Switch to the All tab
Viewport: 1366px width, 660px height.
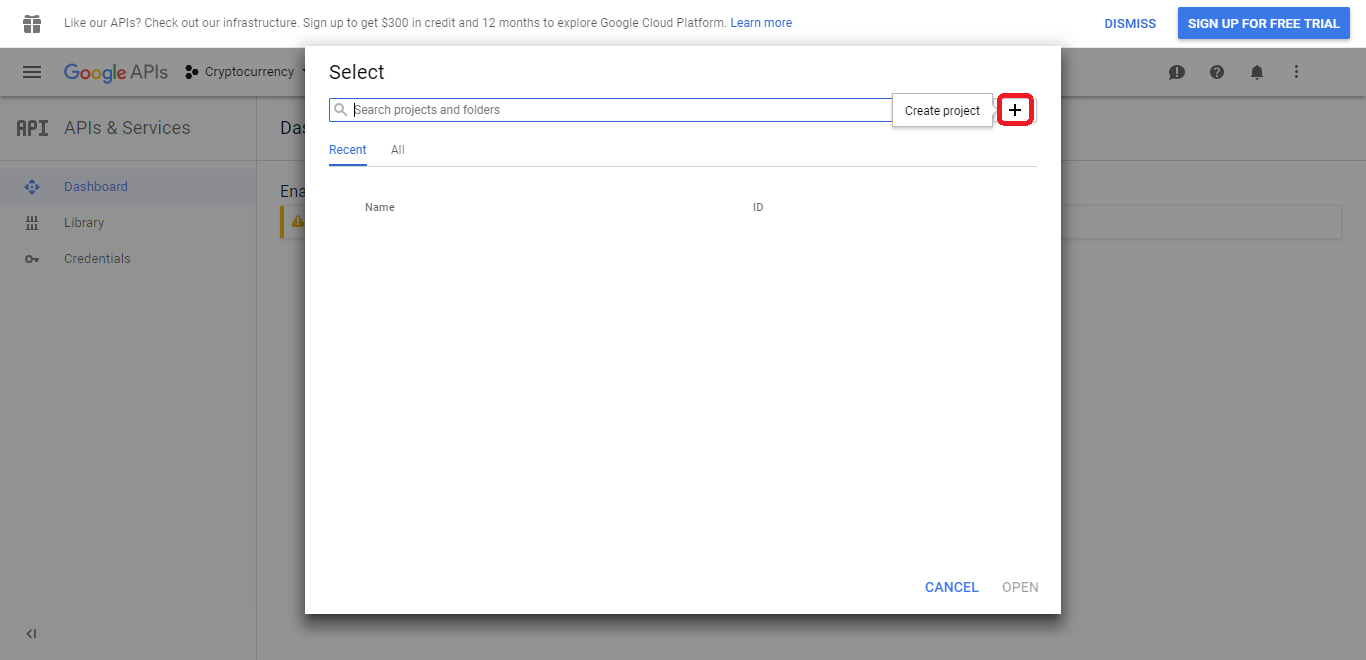(398, 150)
